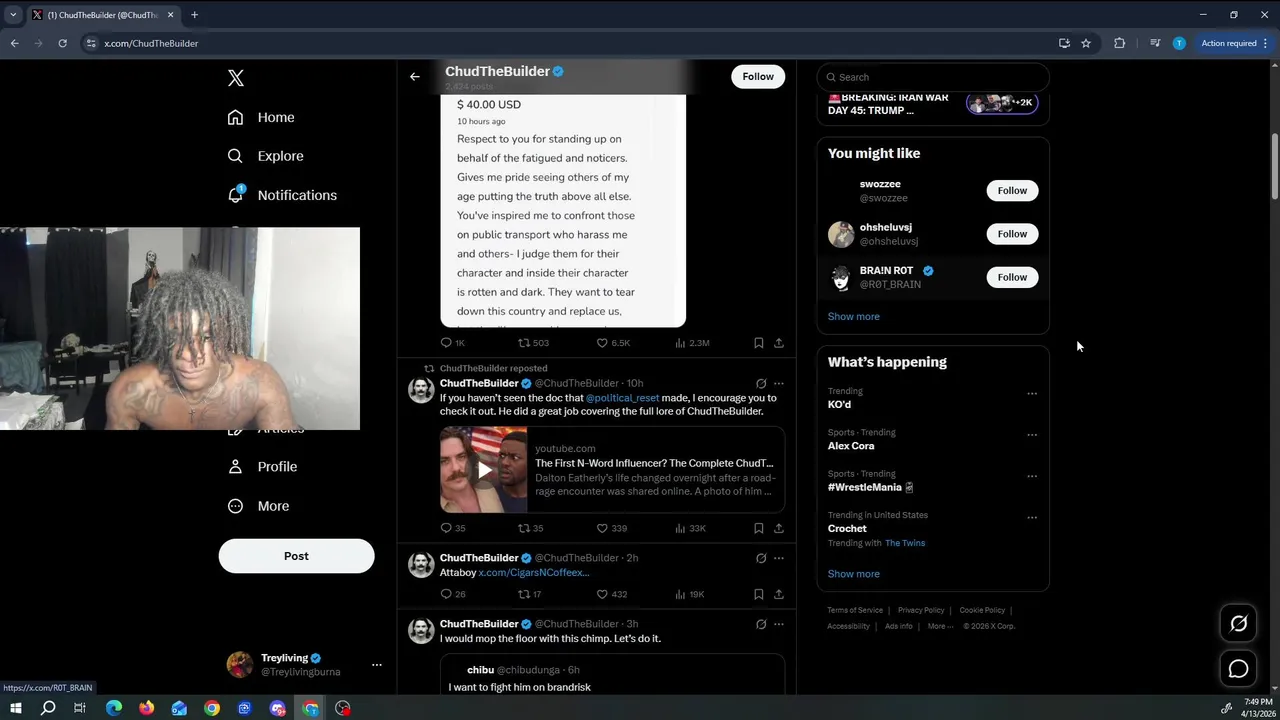Share the Attaboy post
The image size is (1280, 720).
(x=779, y=594)
